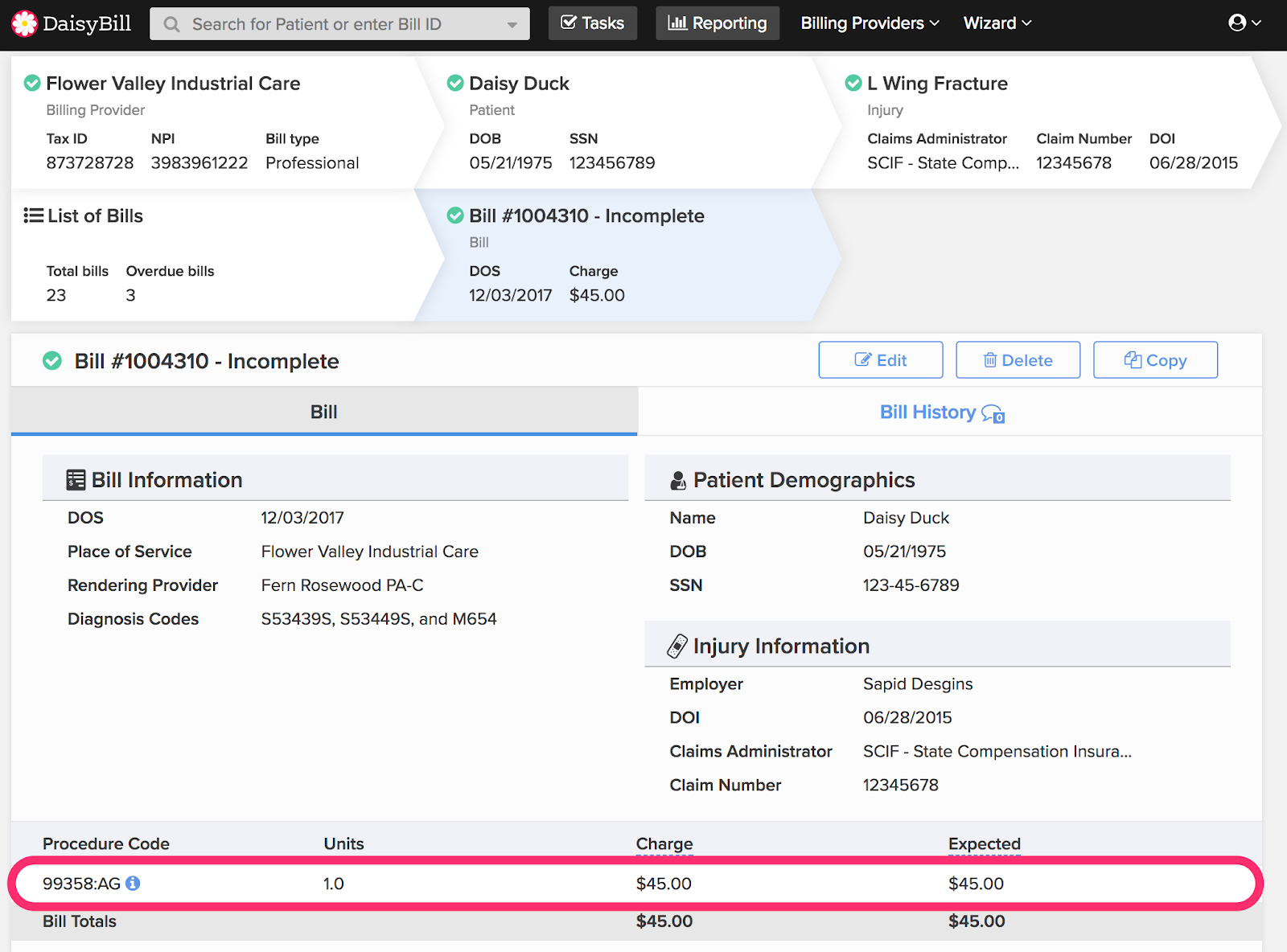Click info icon next to 99358:AG
The height and width of the screenshot is (952, 1287).
pyautogui.click(x=133, y=883)
